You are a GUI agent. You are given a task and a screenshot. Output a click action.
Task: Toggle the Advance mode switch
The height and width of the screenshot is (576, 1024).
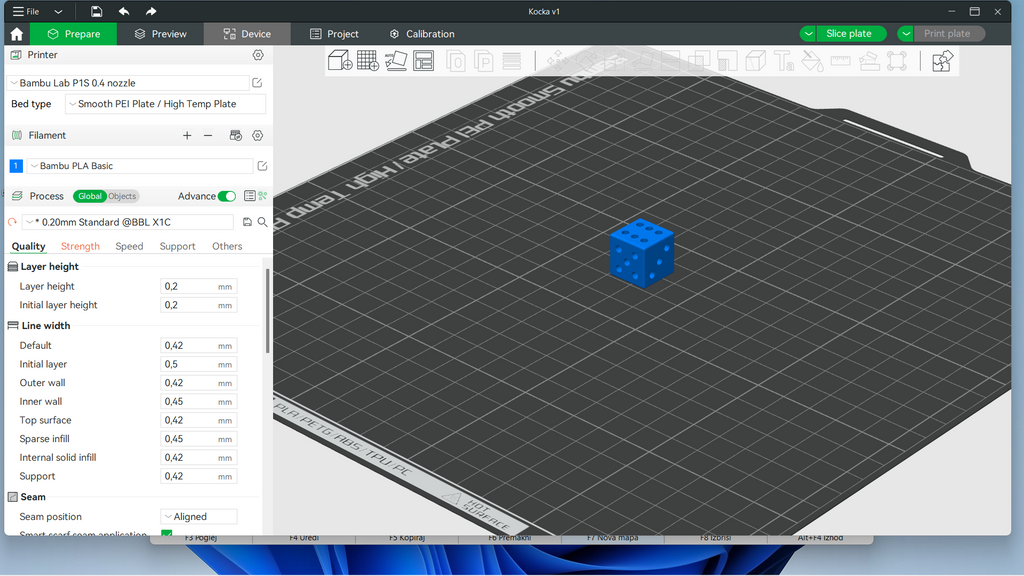[227, 196]
